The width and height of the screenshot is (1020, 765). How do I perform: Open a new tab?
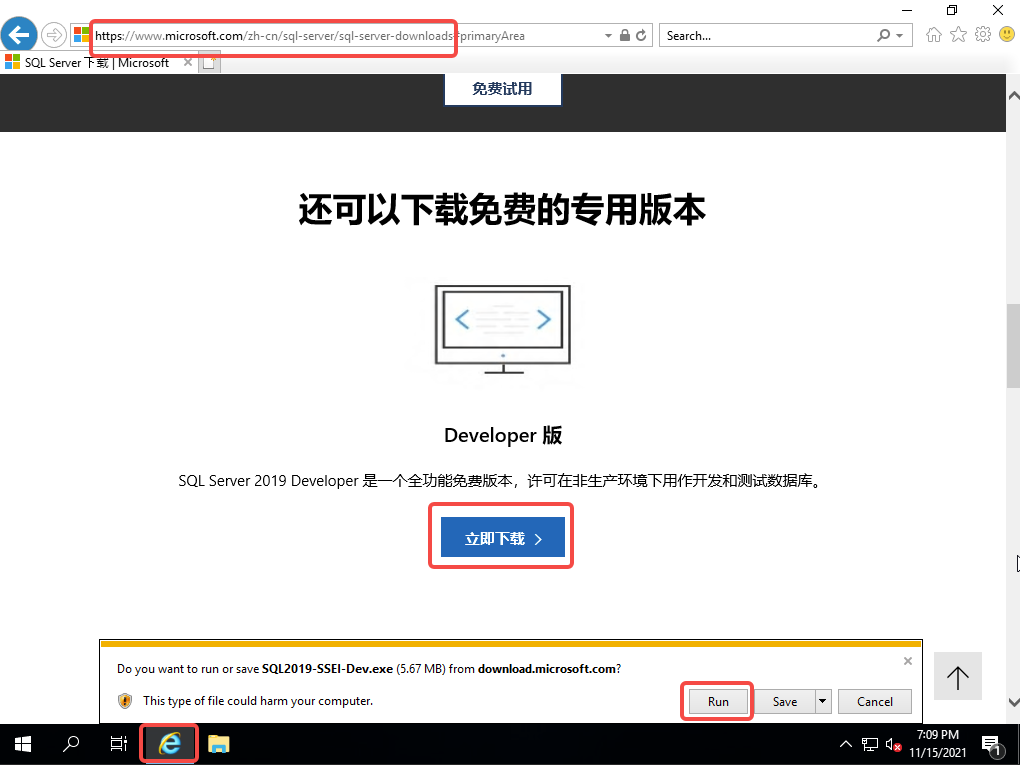click(210, 63)
